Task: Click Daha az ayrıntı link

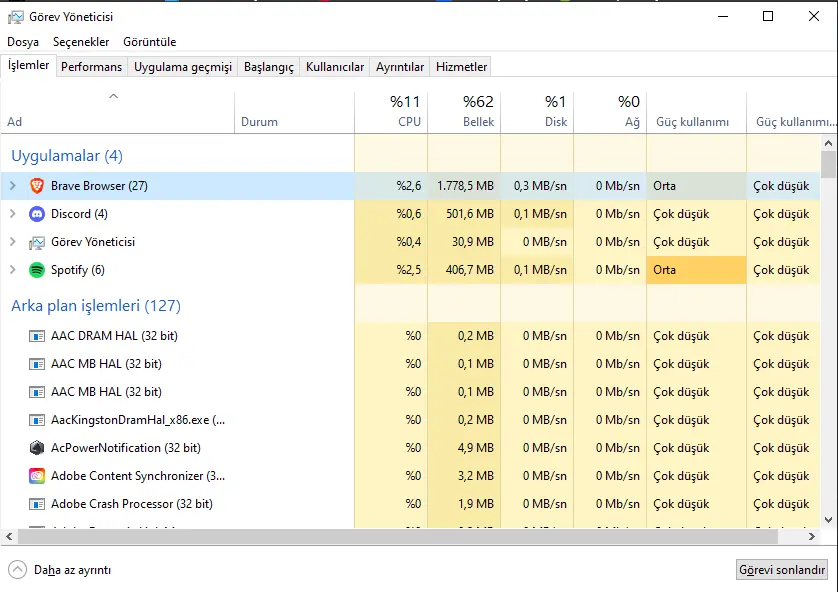Action: (x=73, y=570)
